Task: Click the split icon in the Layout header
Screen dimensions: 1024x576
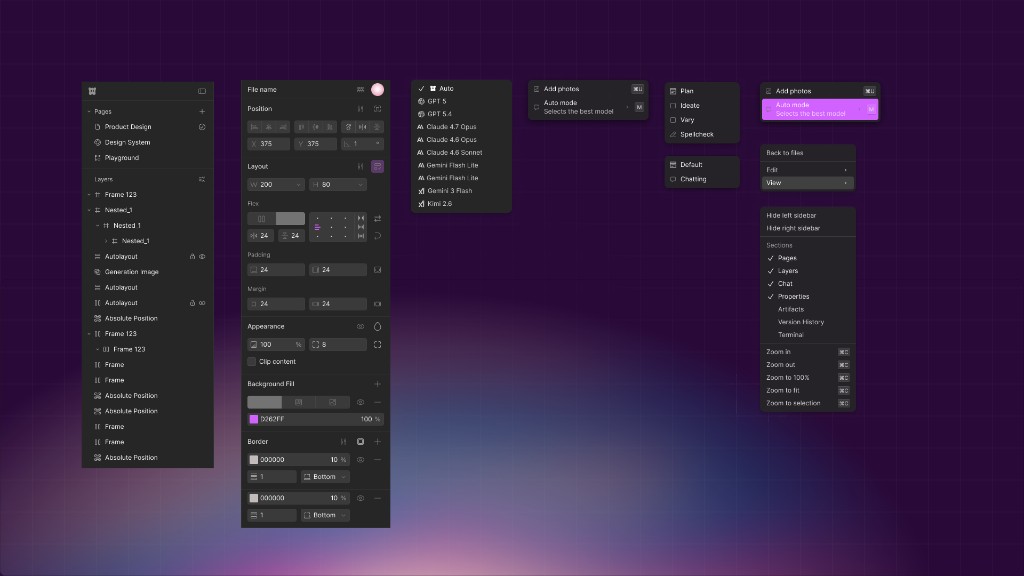Action: coord(360,167)
